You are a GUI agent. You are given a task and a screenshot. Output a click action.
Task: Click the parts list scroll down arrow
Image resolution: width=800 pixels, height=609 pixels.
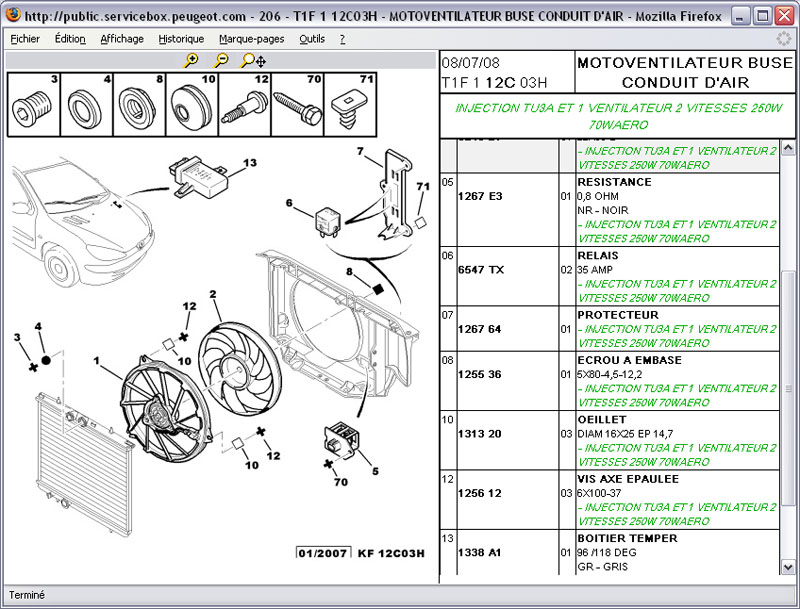click(x=788, y=566)
